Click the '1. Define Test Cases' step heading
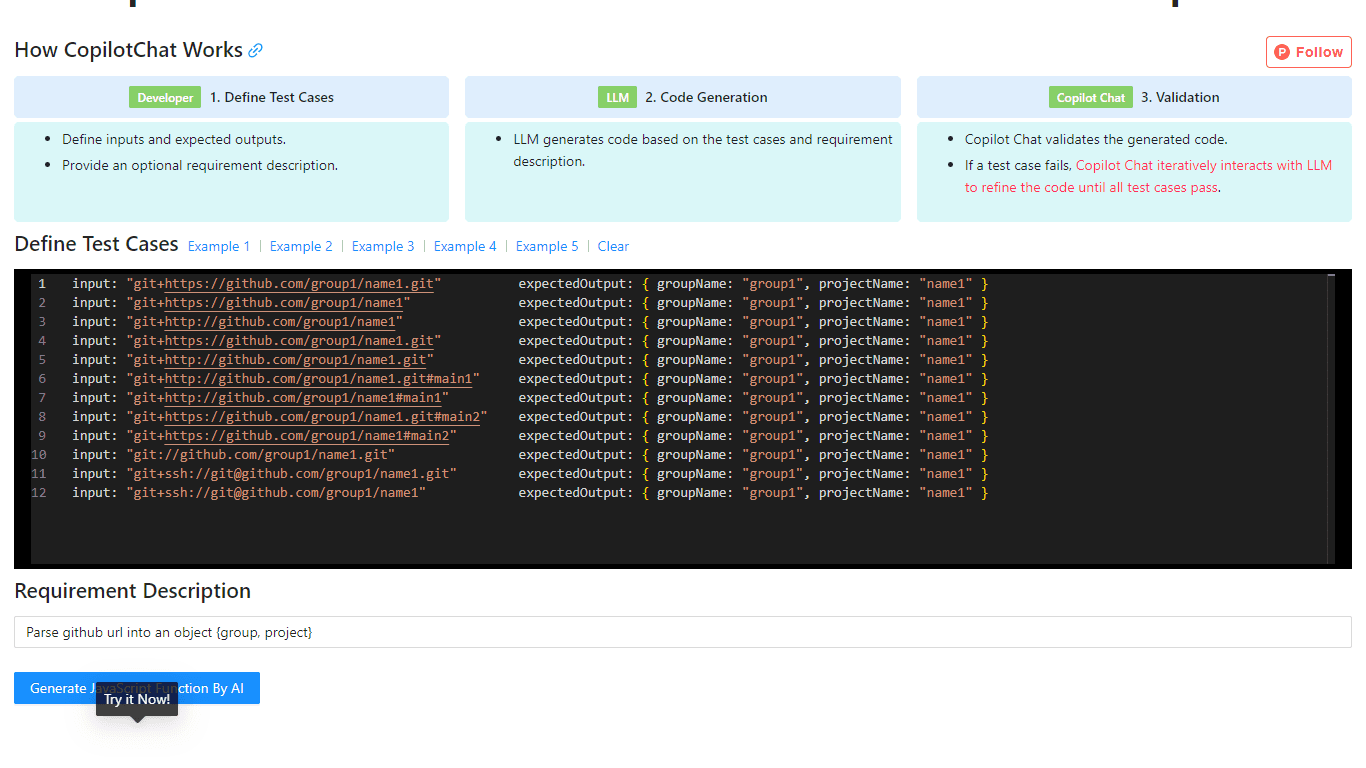 coord(272,97)
